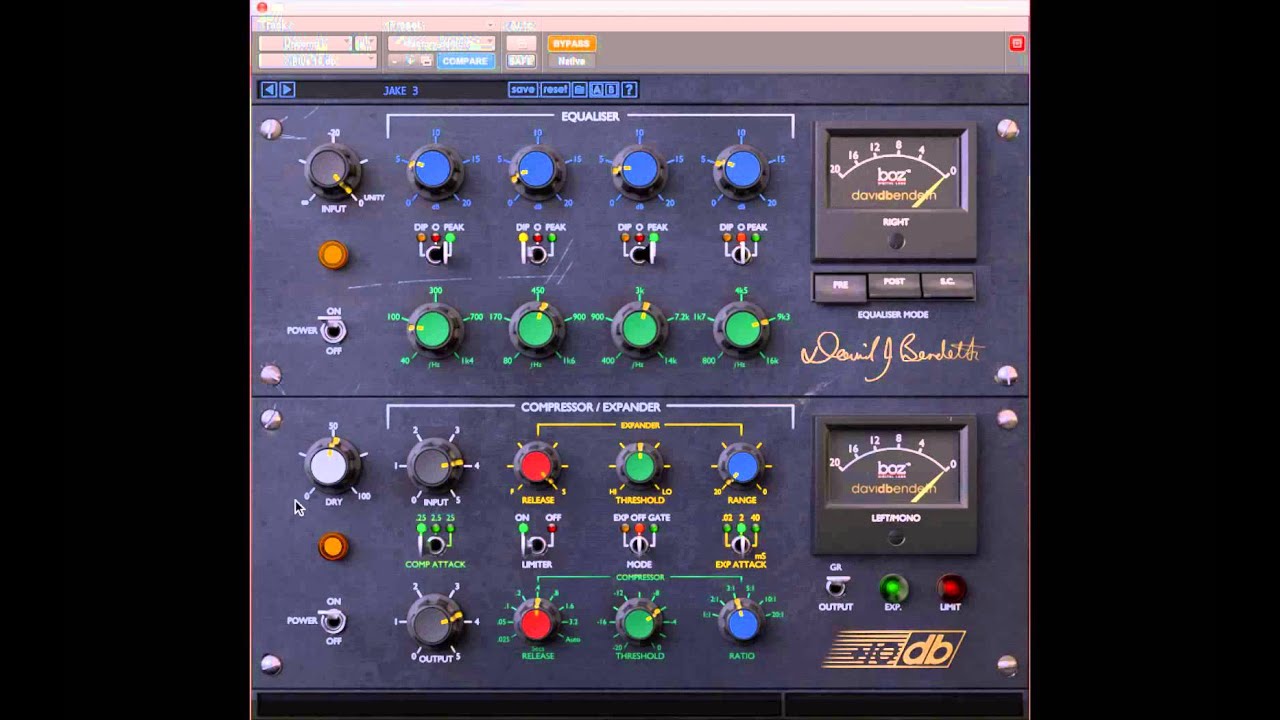
Task: Click the 800–16k Hz green frequency knob
Action: point(742,329)
